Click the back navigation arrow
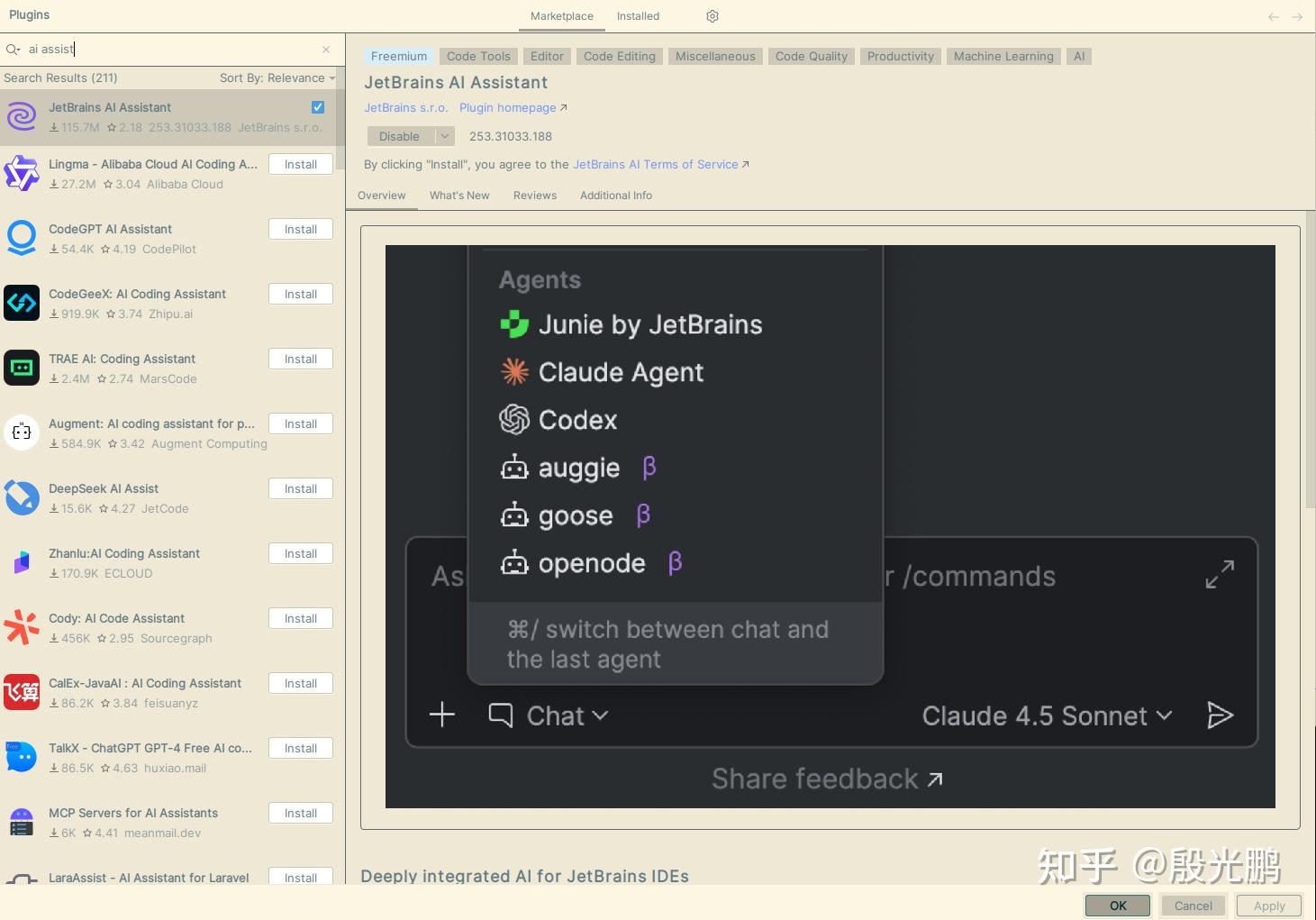This screenshot has width=1316, height=920. [1273, 16]
